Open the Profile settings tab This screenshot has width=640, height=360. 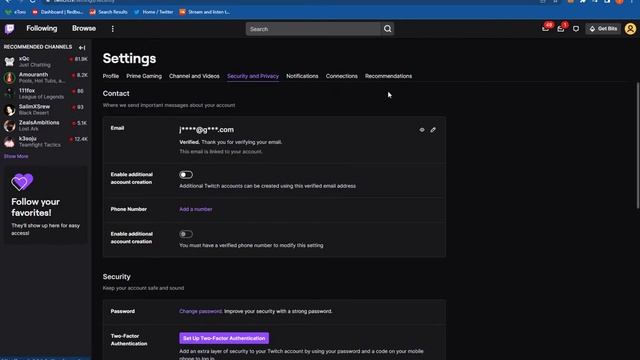pos(111,76)
